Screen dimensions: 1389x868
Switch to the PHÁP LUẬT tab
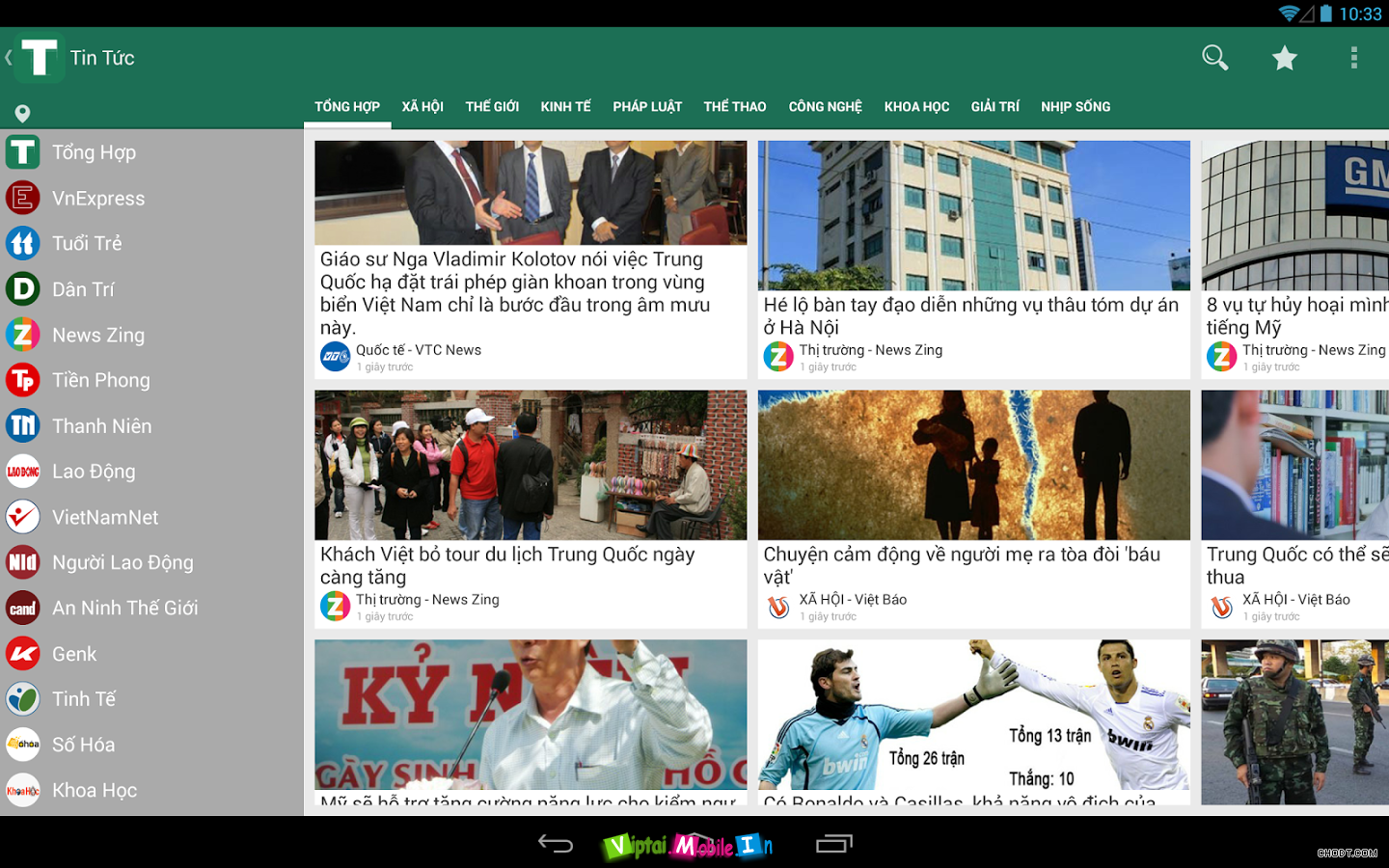(x=647, y=106)
